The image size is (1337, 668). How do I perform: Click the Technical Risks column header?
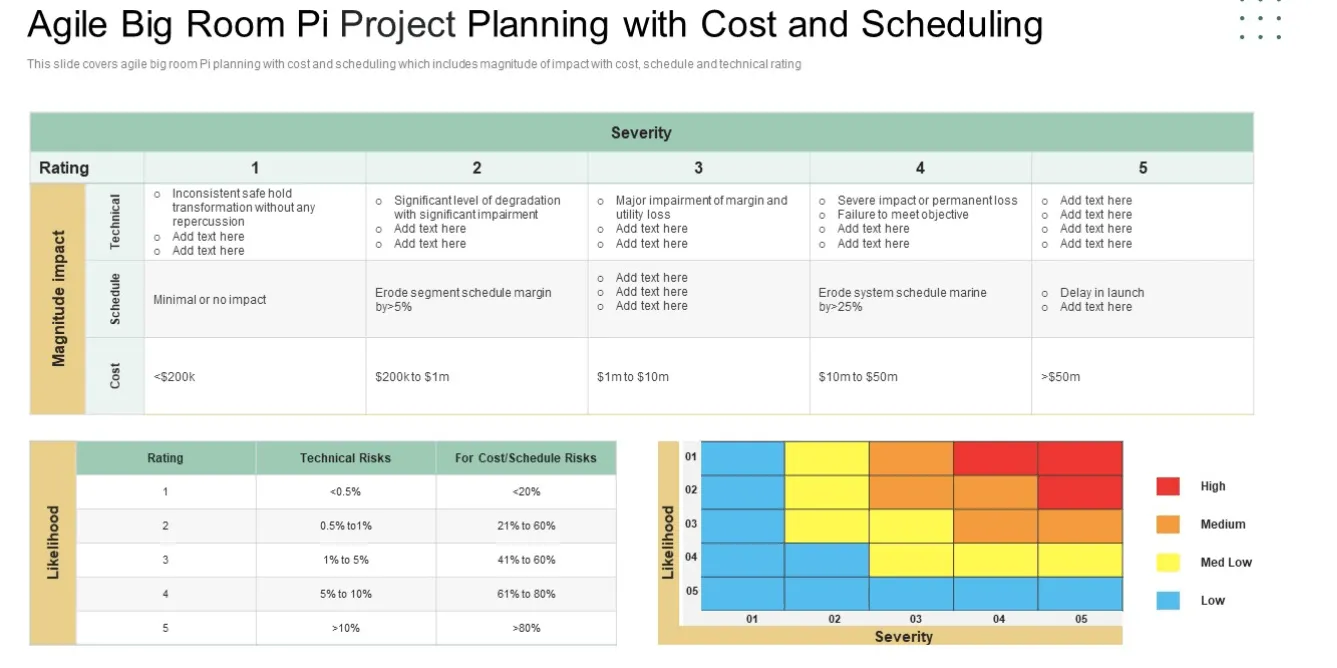[x=346, y=458]
